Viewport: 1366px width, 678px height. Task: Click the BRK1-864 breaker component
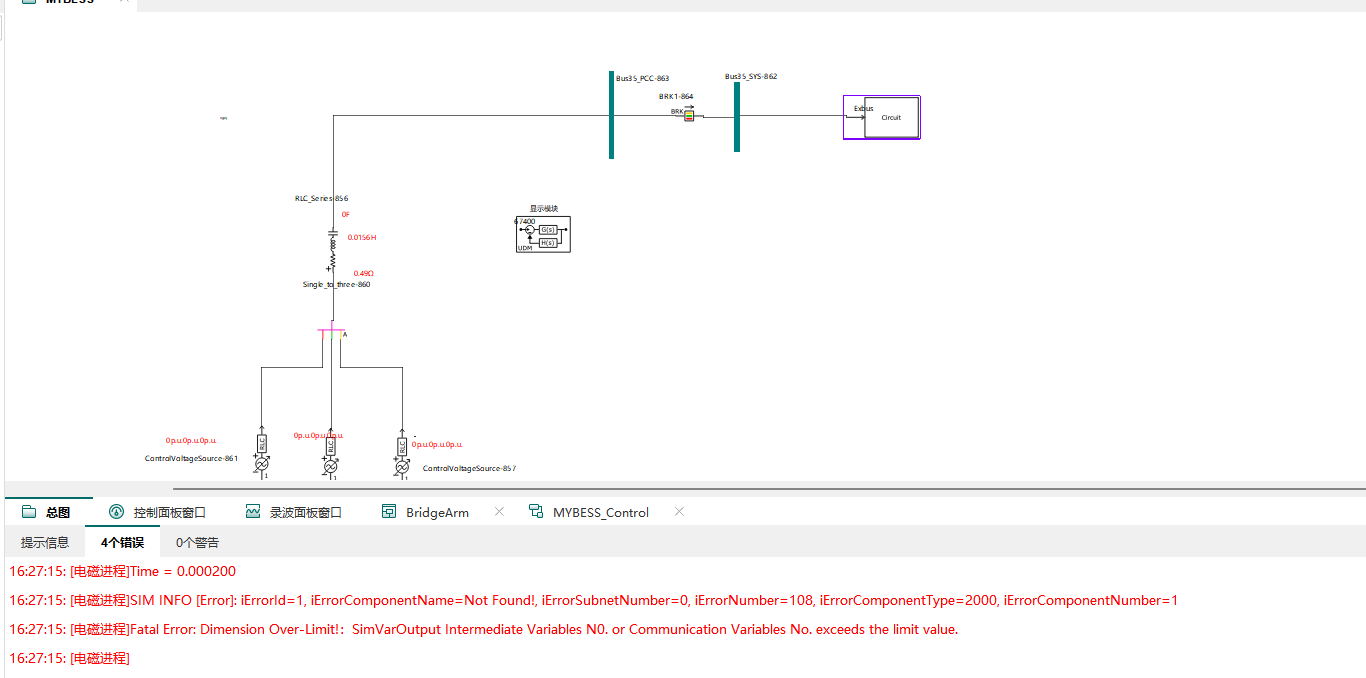(x=688, y=116)
